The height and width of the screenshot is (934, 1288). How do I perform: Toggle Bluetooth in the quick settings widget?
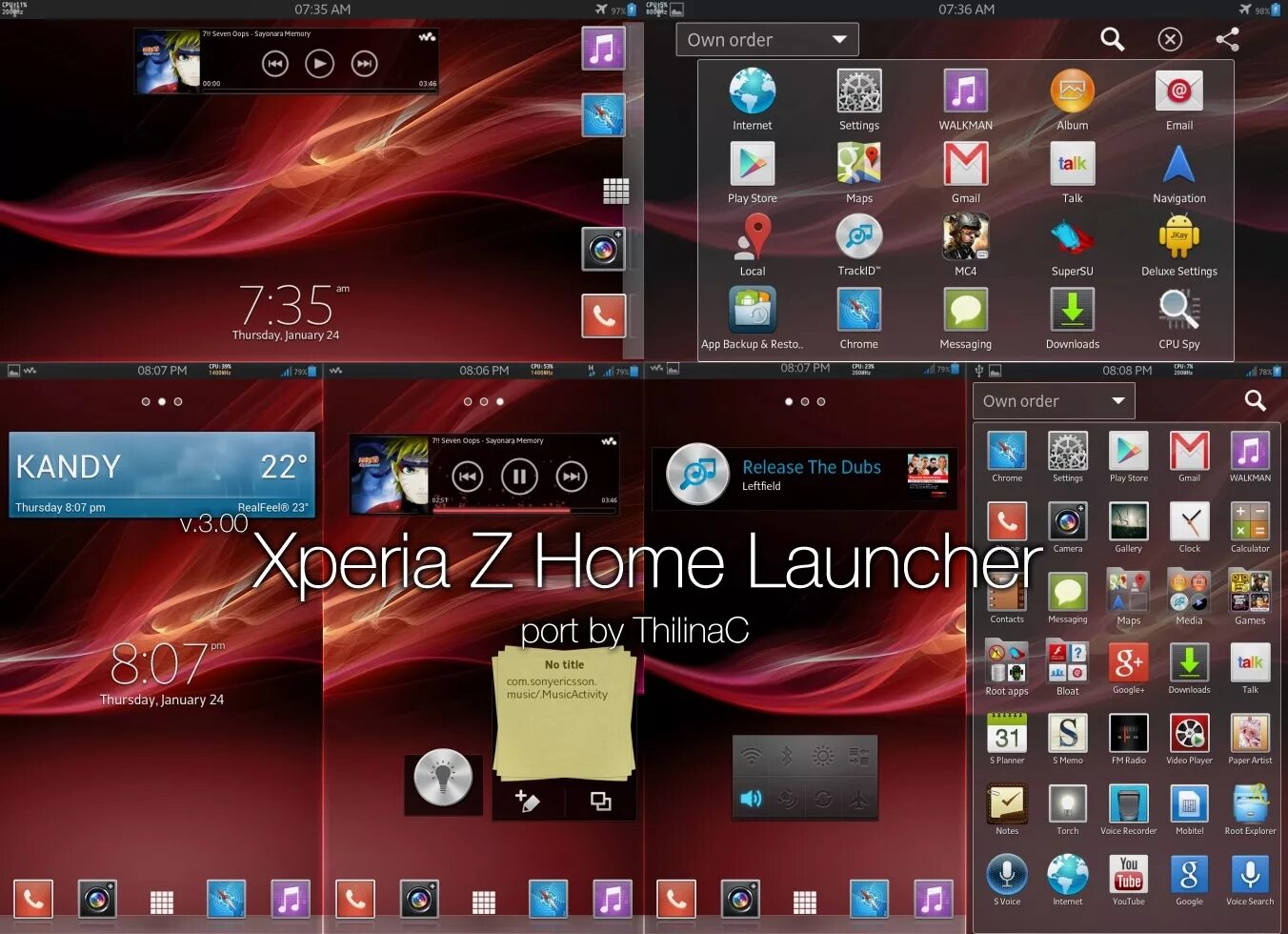tap(787, 757)
